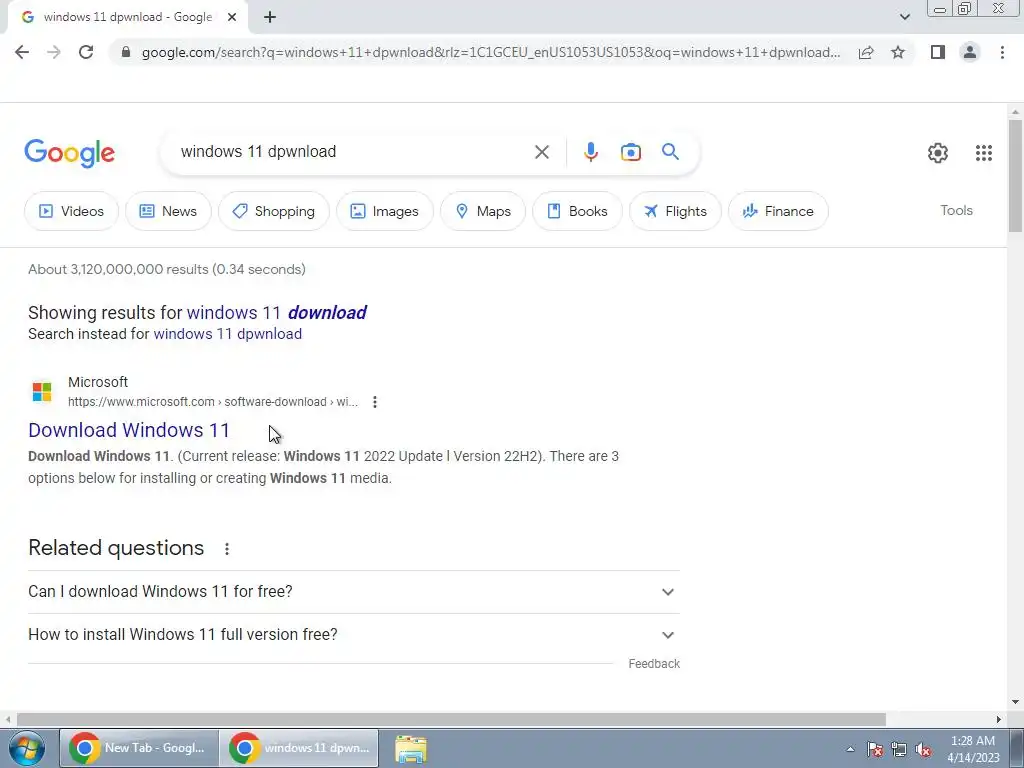Open a new tab with plus button
The image size is (1024, 768).
pos(270,17)
